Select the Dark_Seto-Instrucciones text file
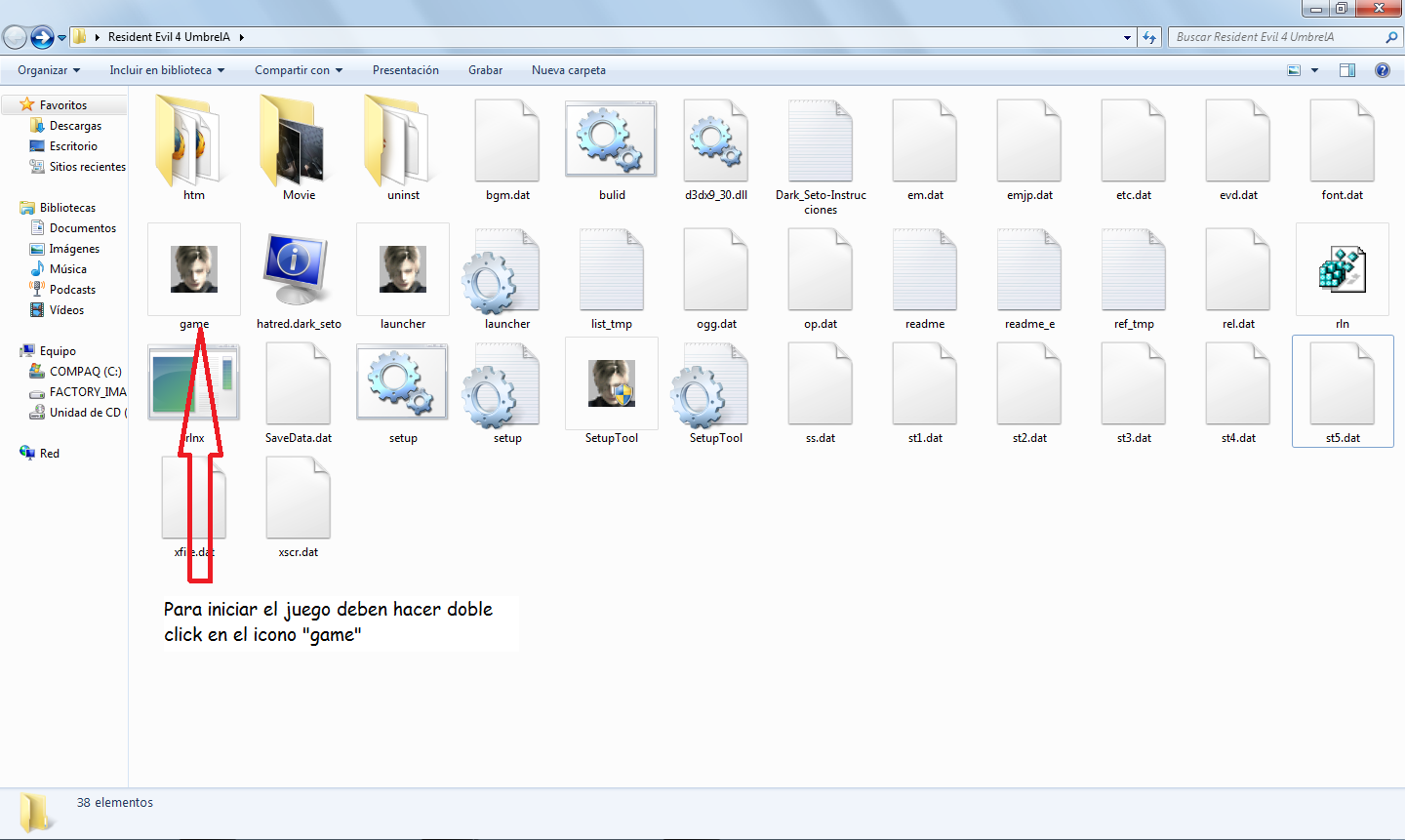This screenshot has width=1406, height=840. click(x=821, y=156)
